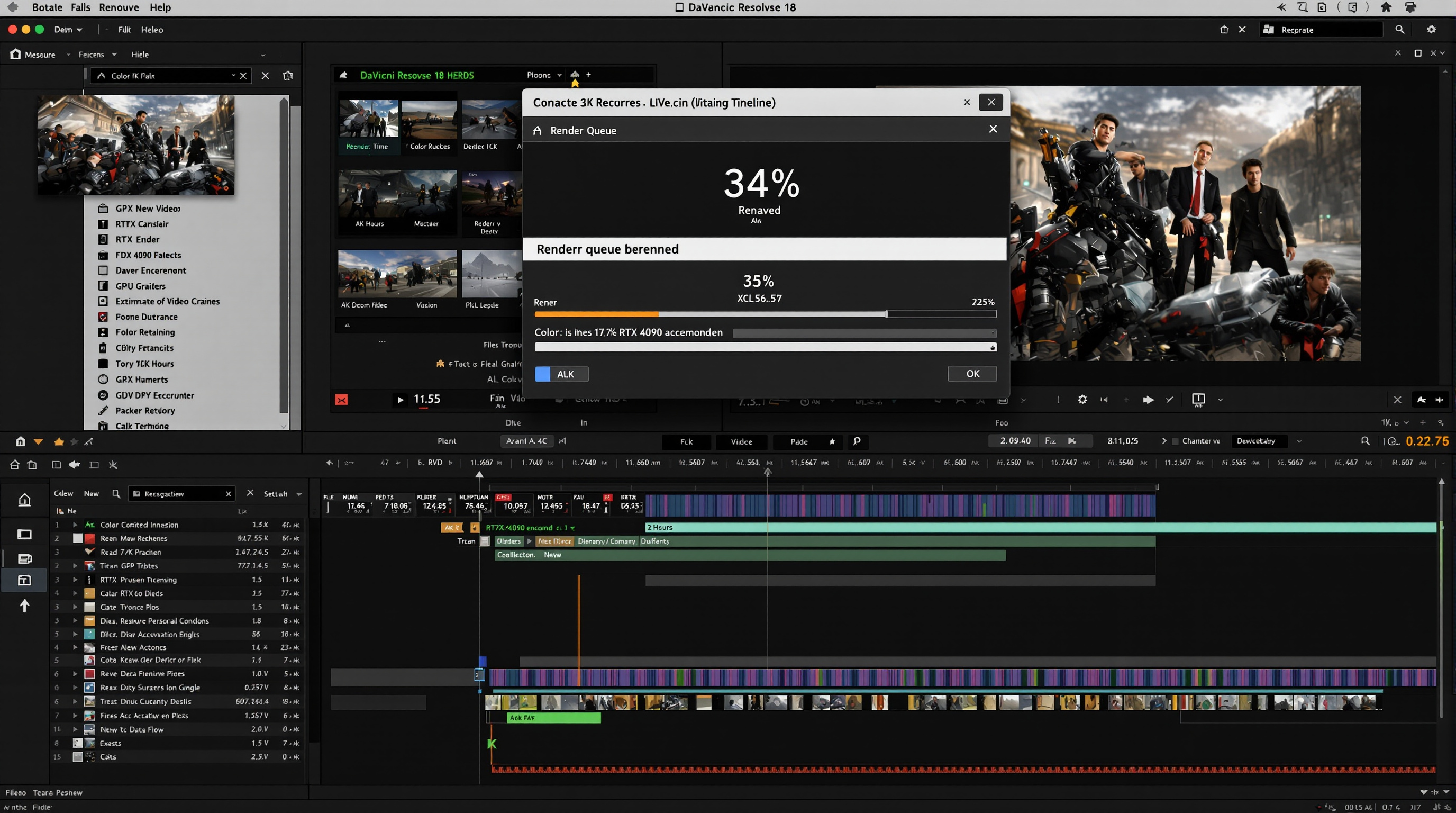Click the Arani A. 4C button
1456x813 pixels.
[x=526, y=441]
